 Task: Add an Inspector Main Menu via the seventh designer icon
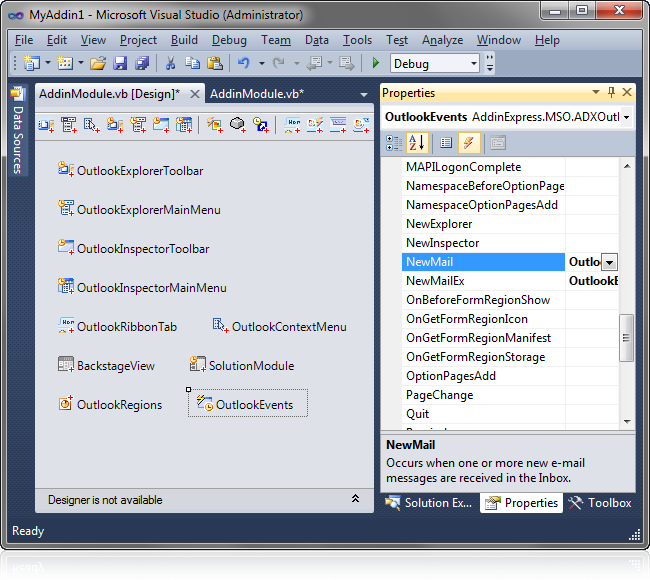[x=184, y=125]
